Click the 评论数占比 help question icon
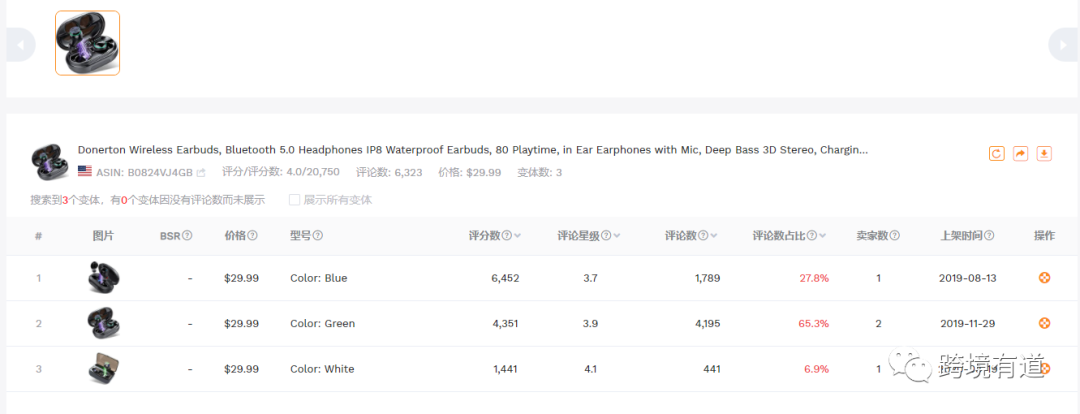The image size is (1080, 414). click(x=812, y=236)
